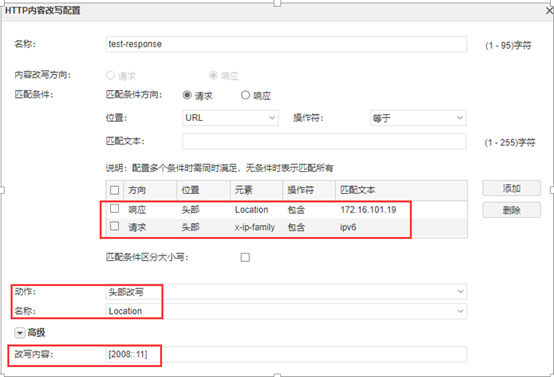The height and width of the screenshot is (377, 554).
Task: Edit the 名称 field containing test-response
Action: click(x=286, y=44)
